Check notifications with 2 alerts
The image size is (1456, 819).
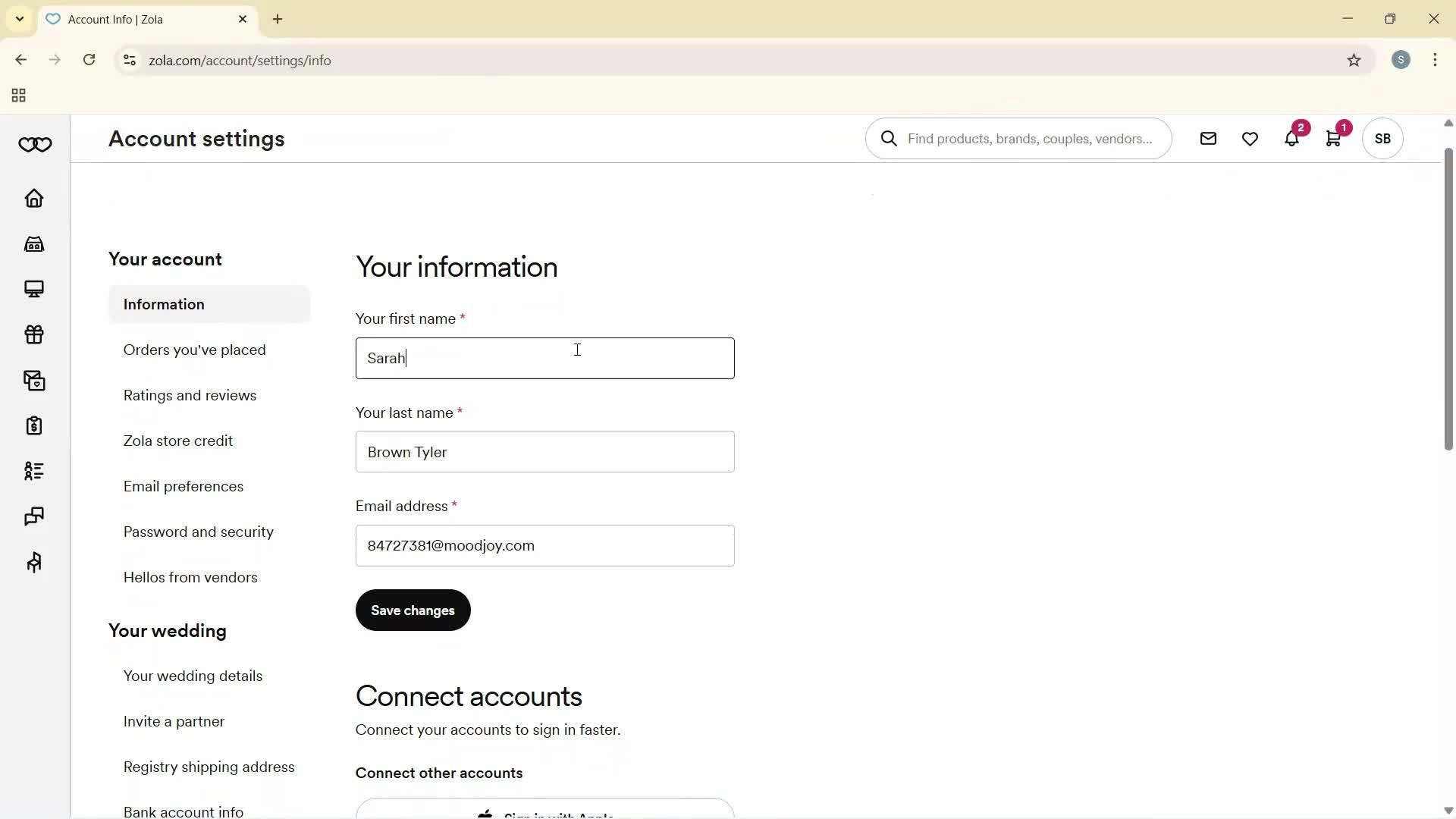(x=1292, y=138)
